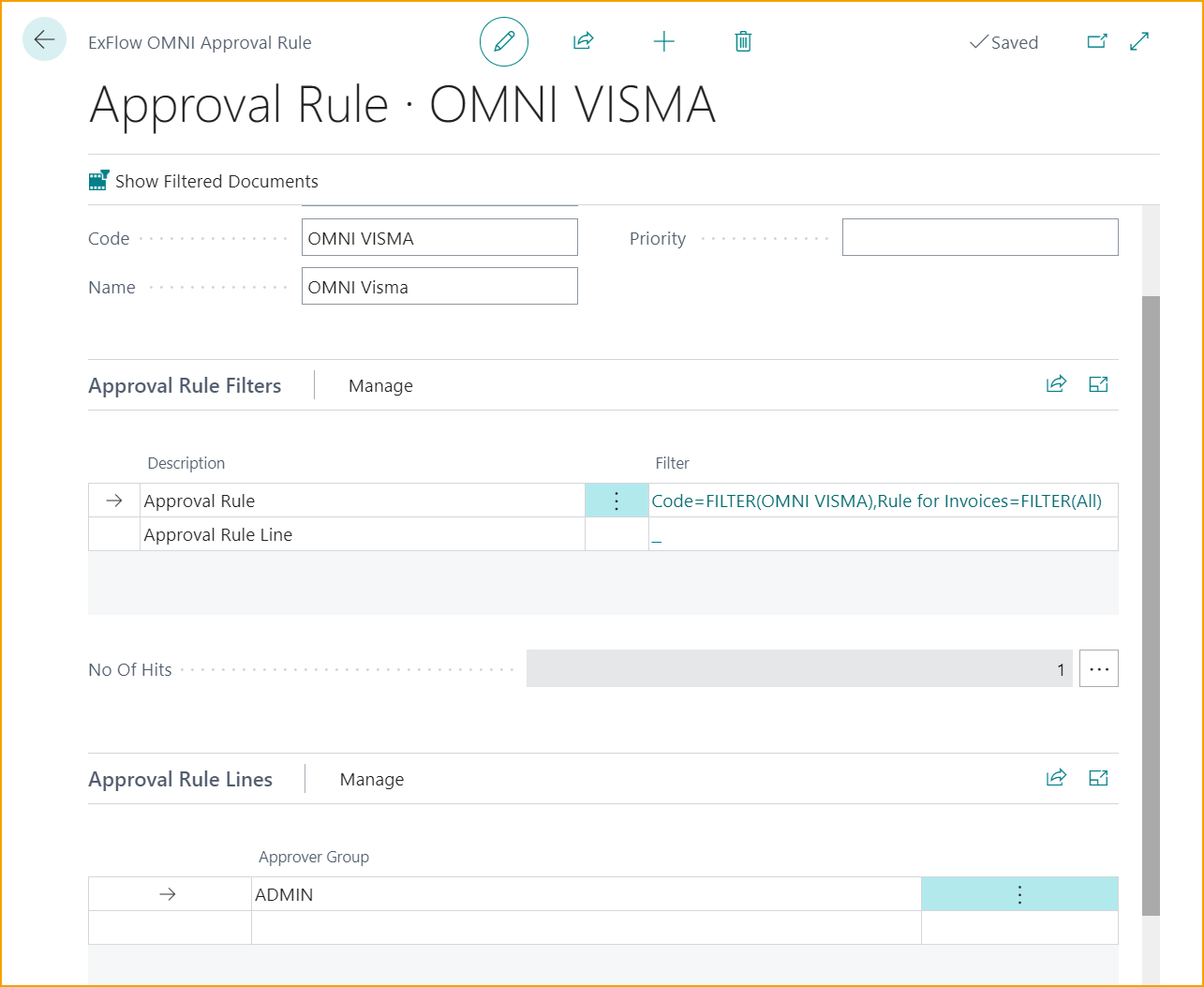Click Manage in Approval Rule Lines
Viewport: 1204px width, 987px height.
click(x=371, y=779)
